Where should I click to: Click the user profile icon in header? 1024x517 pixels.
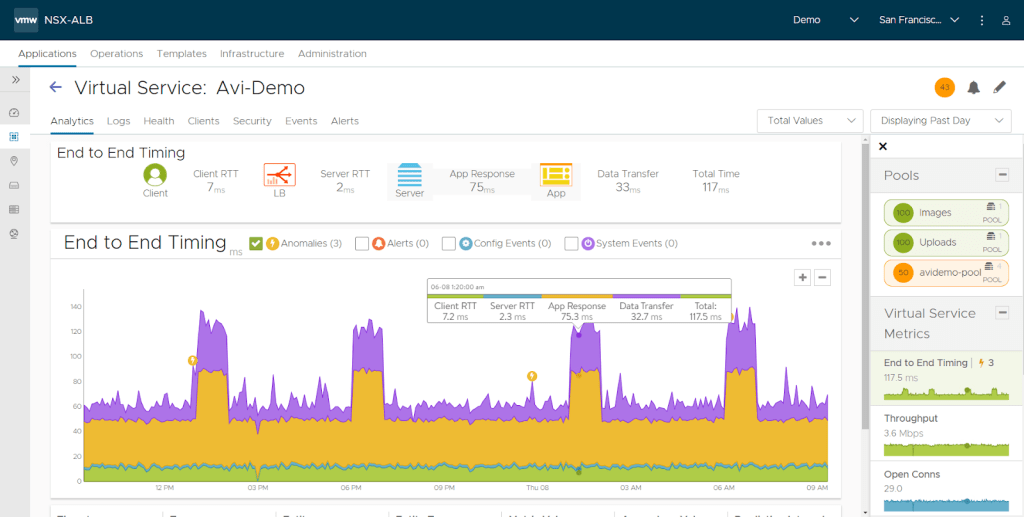click(1006, 20)
